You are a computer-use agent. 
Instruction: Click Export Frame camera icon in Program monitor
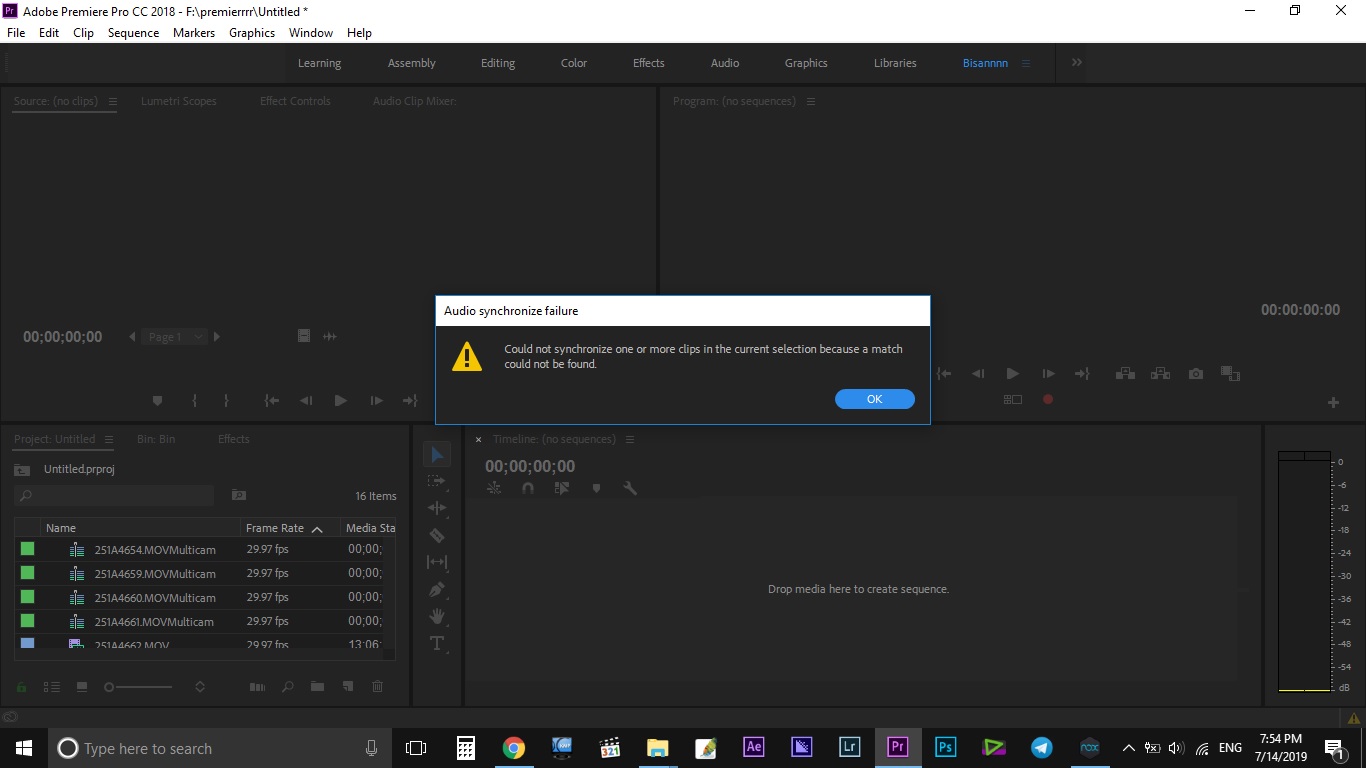(x=1196, y=373)
